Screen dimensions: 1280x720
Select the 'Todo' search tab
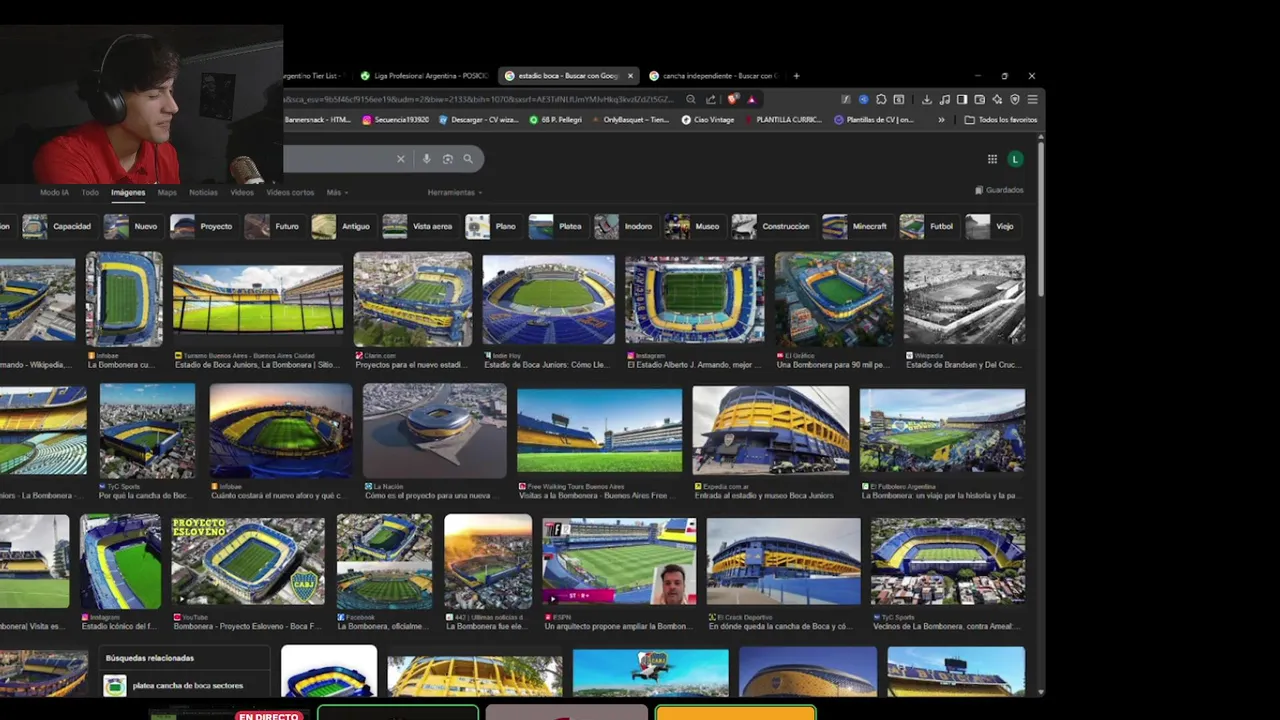[90, 192]
